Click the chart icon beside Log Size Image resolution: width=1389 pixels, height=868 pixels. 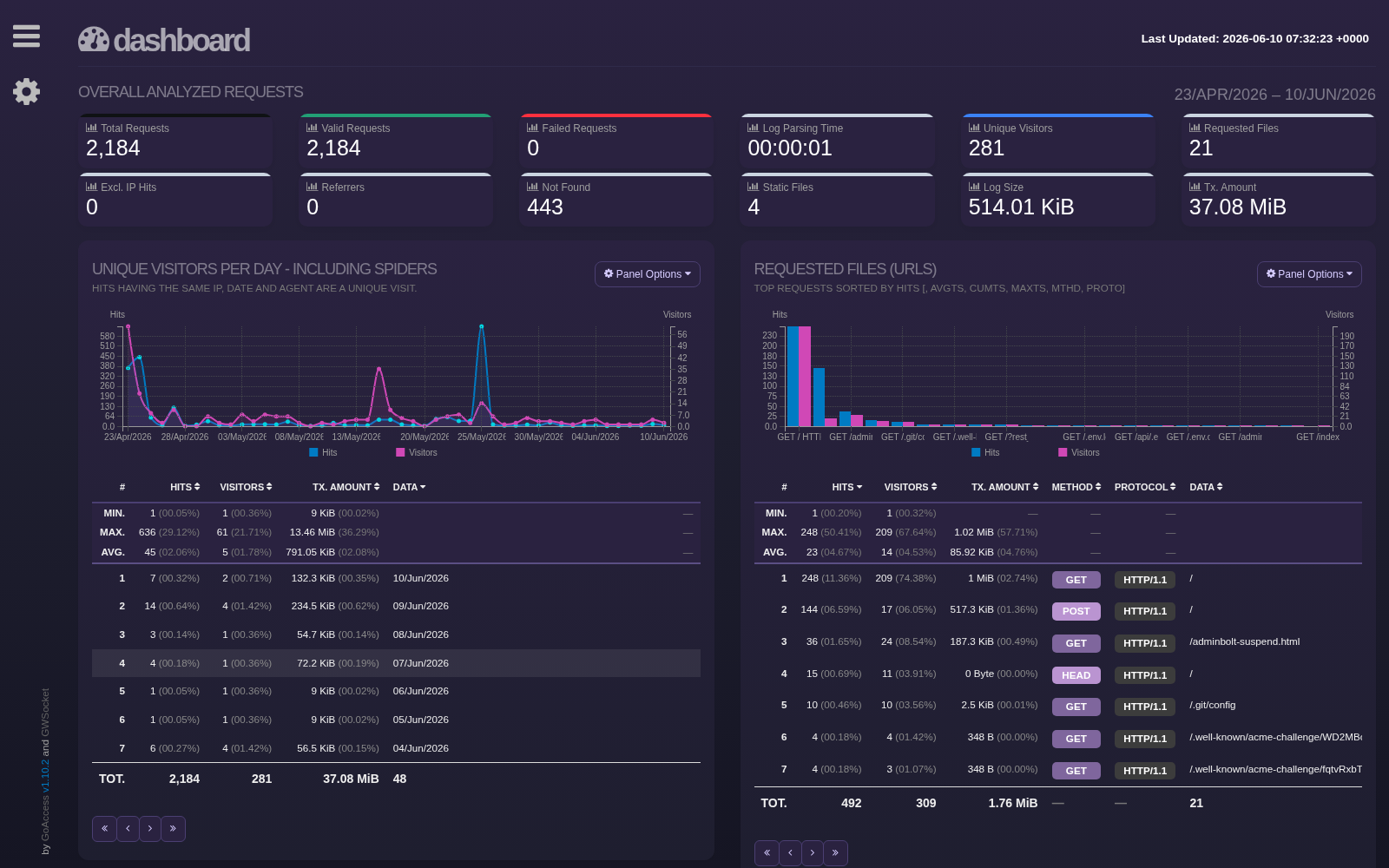974,187
